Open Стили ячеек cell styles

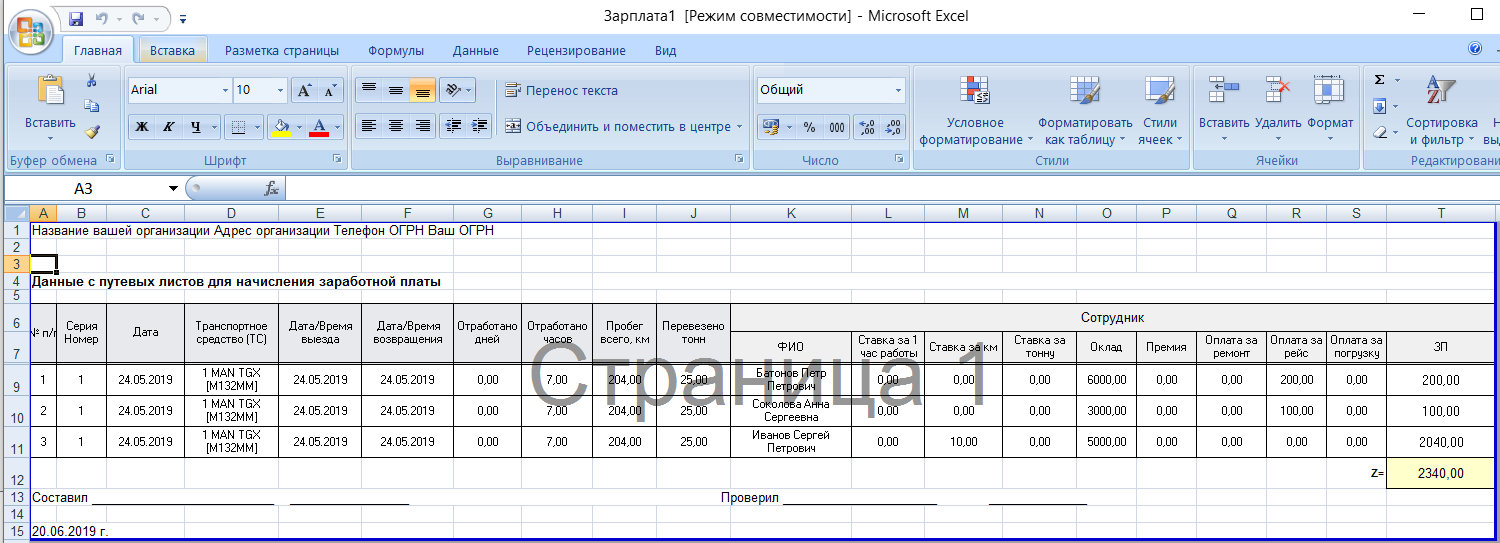click(x=1160, y=110)
